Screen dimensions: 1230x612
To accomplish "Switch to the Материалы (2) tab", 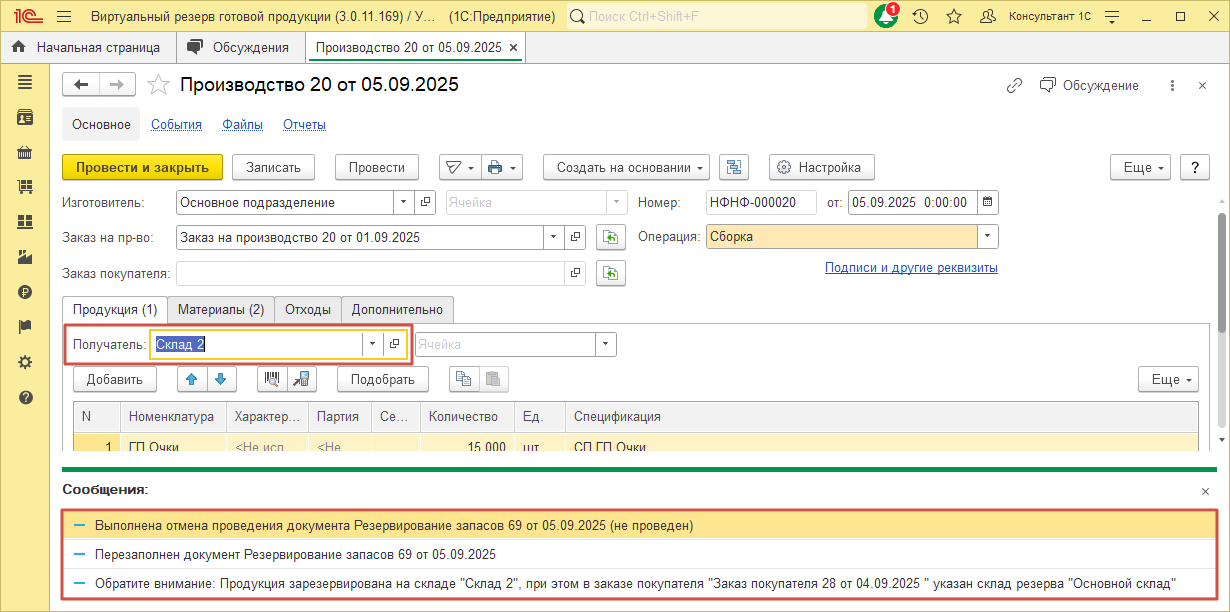I will pos(219,309).
